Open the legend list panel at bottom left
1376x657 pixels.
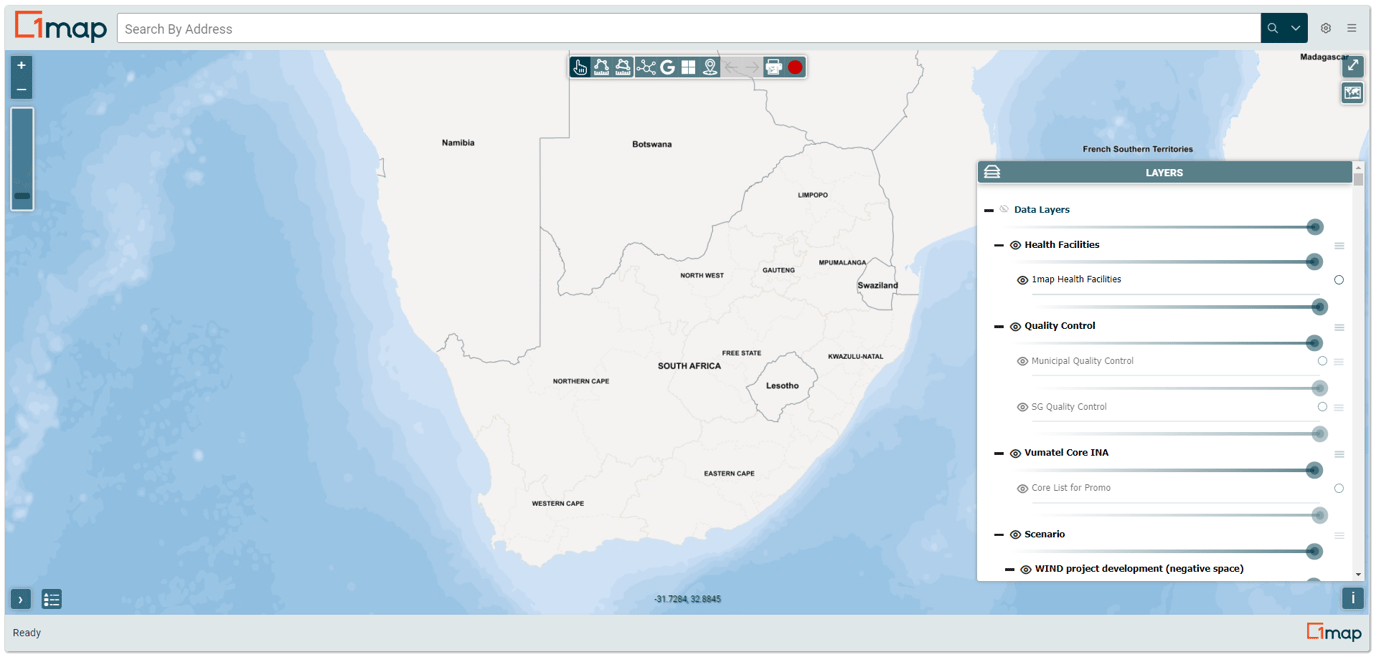51,599
